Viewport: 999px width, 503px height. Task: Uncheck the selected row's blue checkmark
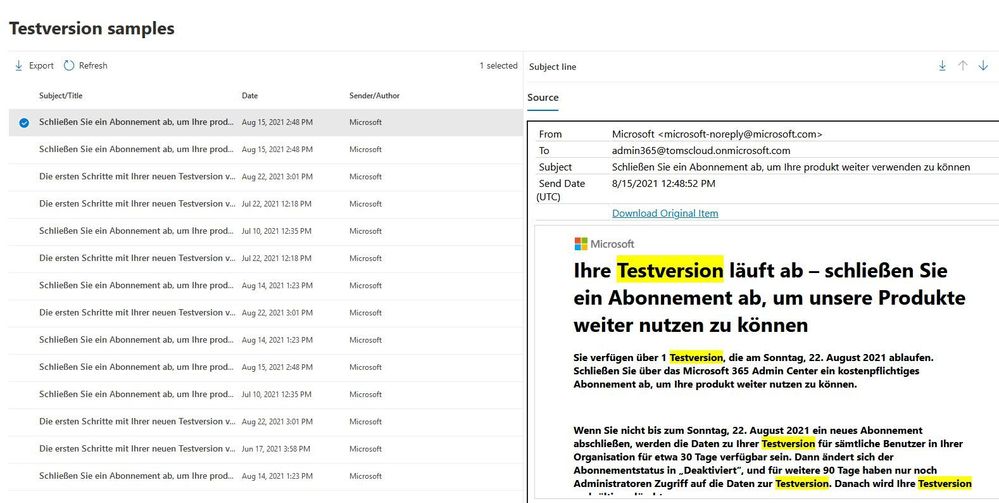pos(24,122)
